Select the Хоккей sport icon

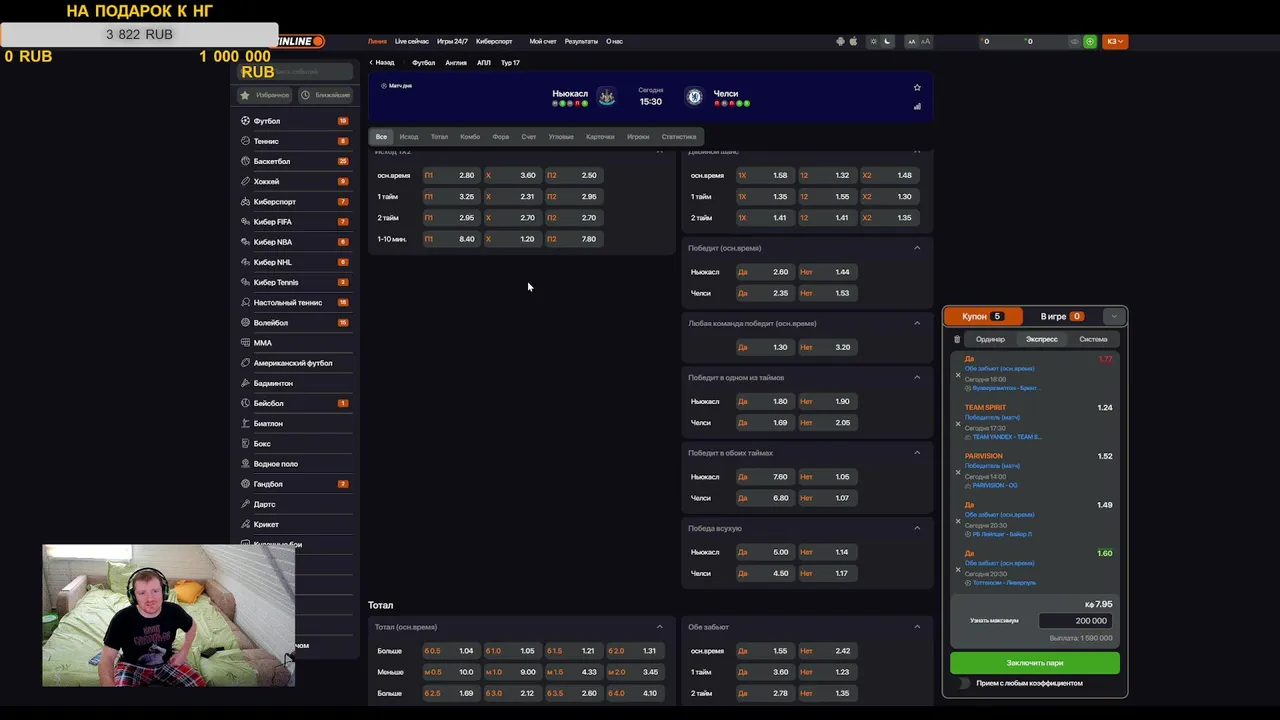[245, 181]
